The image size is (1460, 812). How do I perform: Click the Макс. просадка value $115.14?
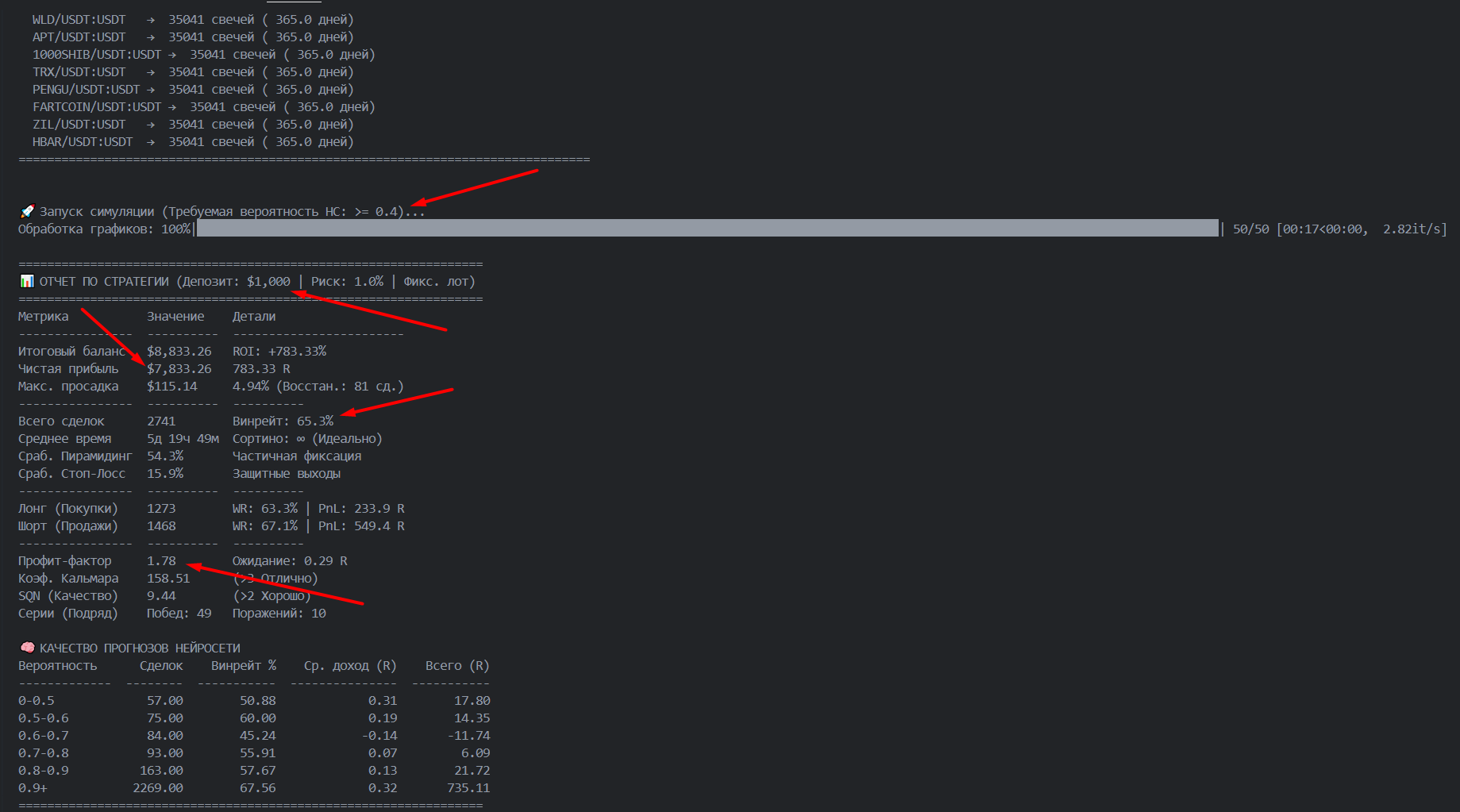click(172, 386)
